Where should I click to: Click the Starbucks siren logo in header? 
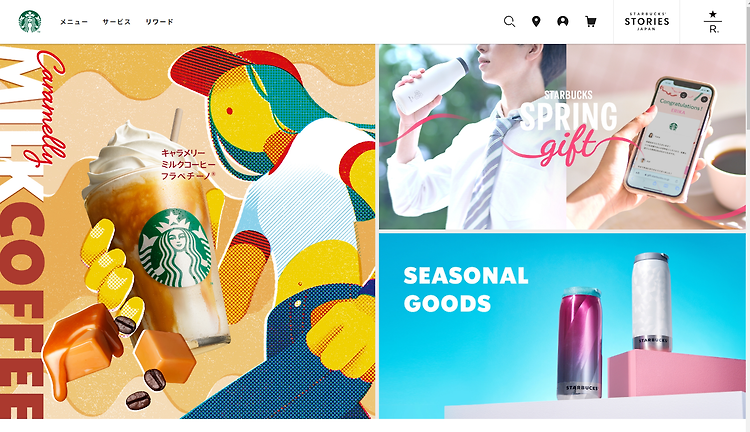30,22
